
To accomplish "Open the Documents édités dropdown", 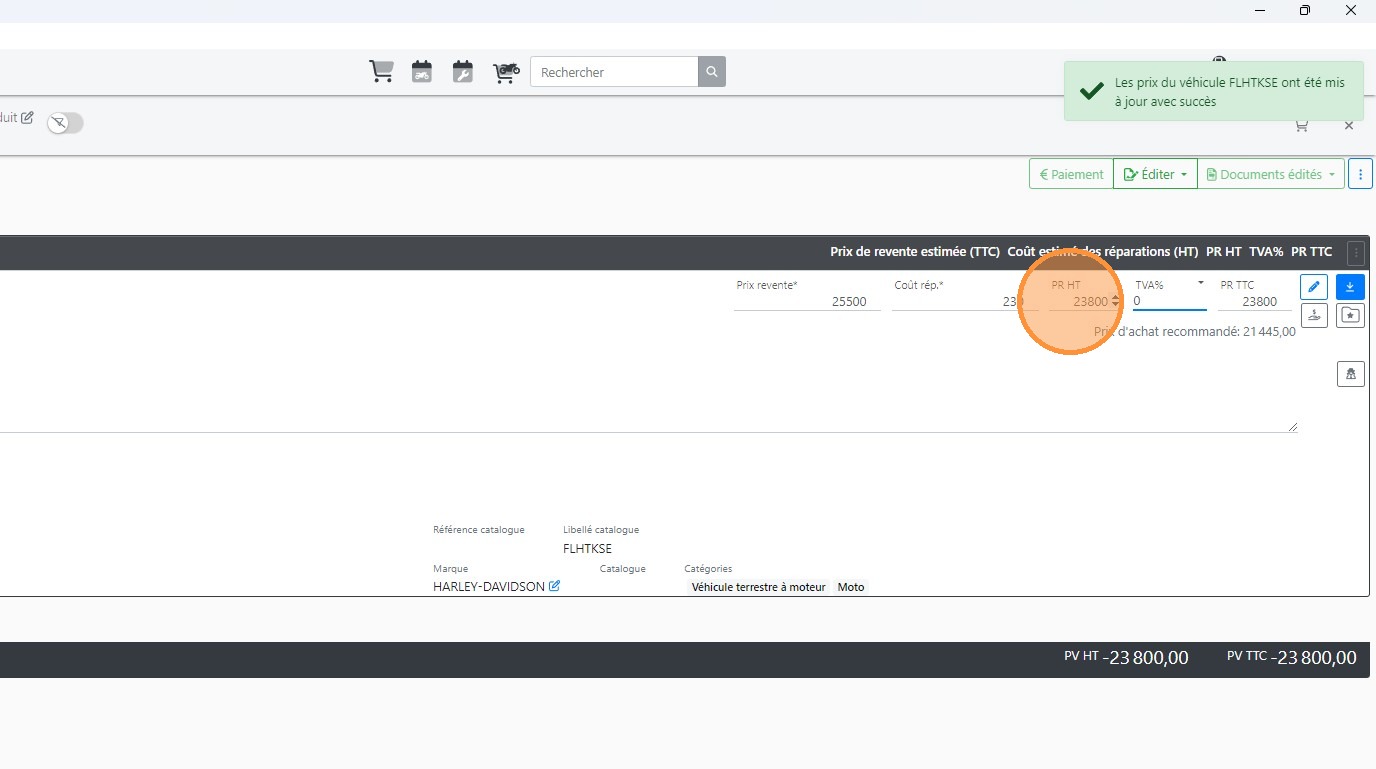I will [1271, 174].
